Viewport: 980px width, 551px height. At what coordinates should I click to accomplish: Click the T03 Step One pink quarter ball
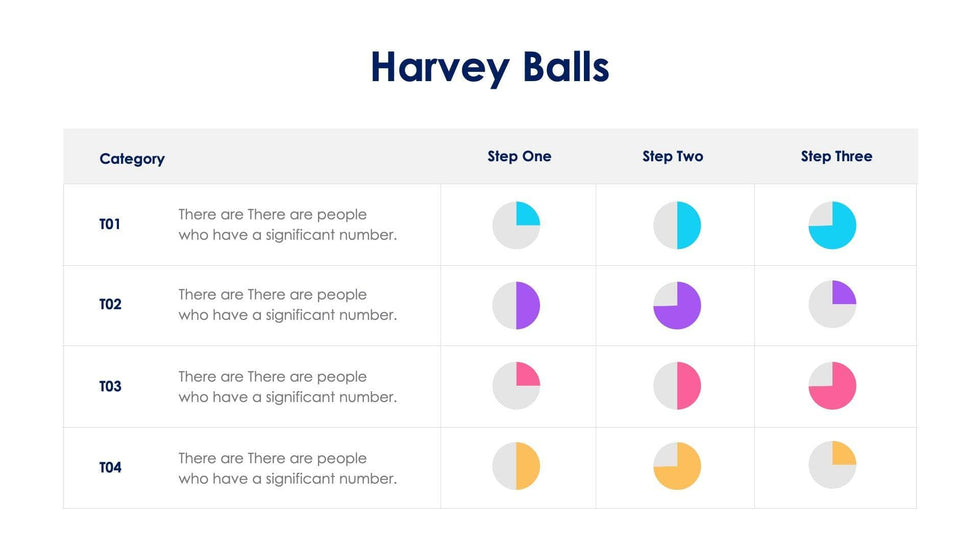click(516, 387)
